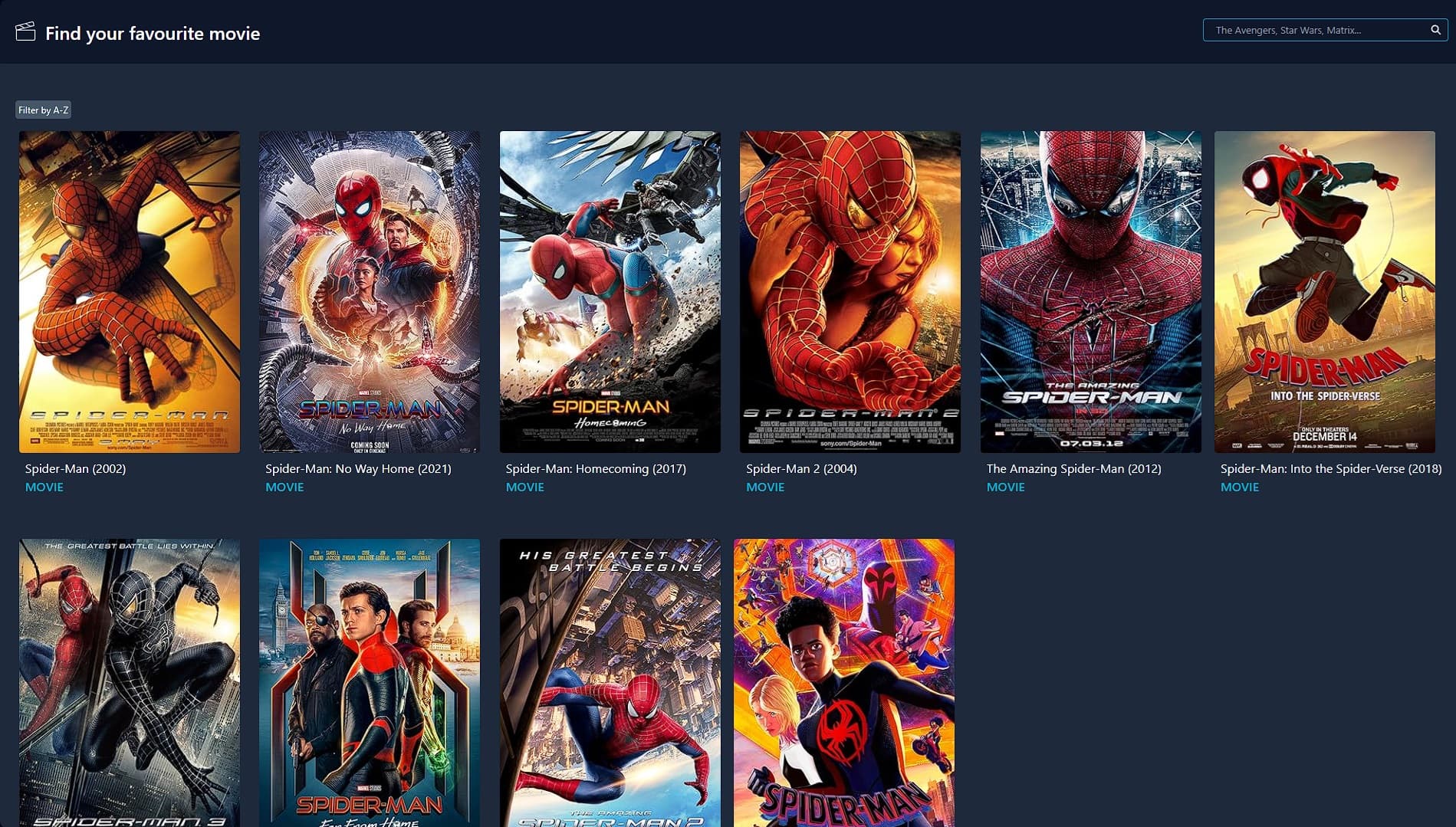Open the Spider-Man: Homecoming poster

click(610, 291)
